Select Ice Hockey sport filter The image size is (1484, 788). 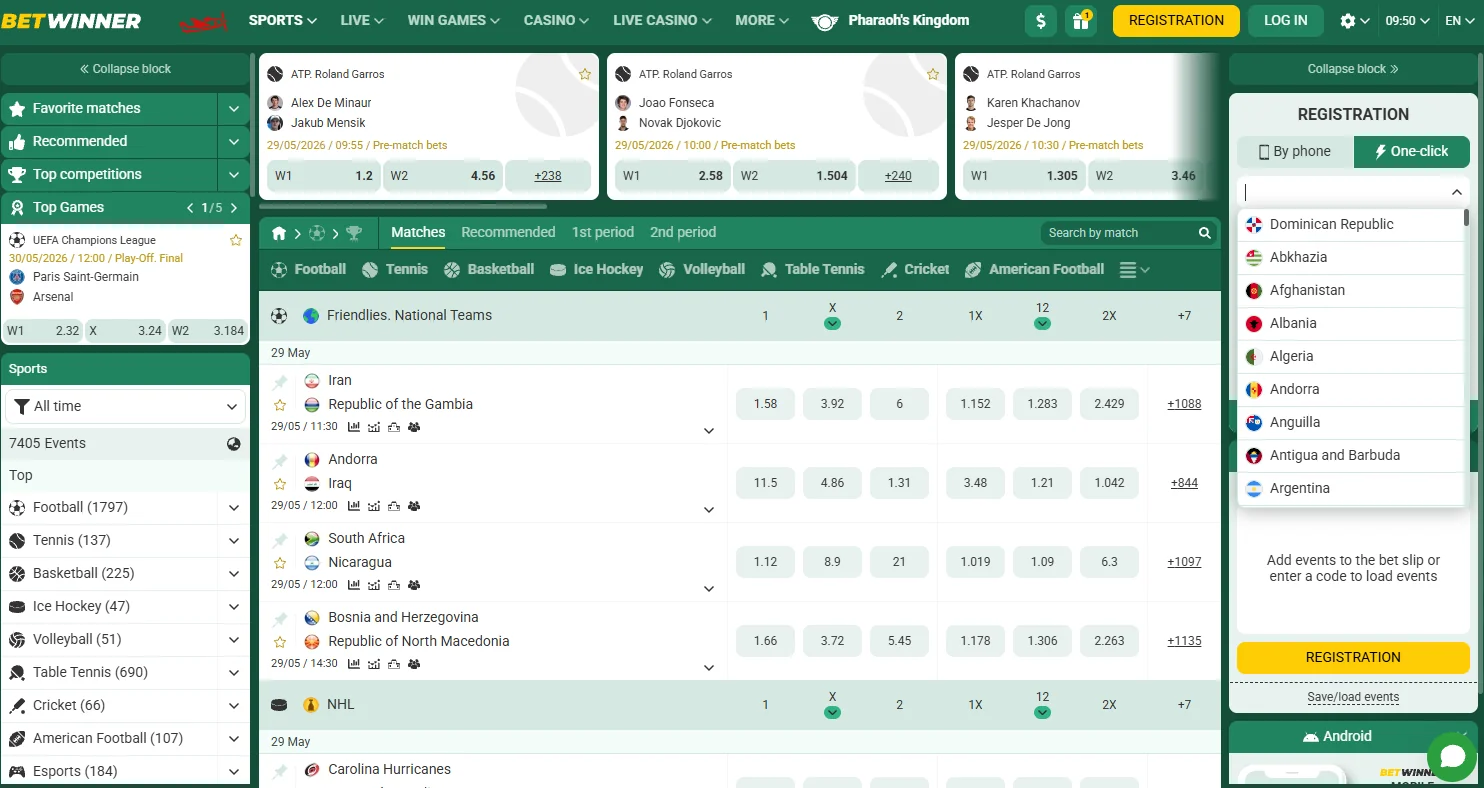596,269
